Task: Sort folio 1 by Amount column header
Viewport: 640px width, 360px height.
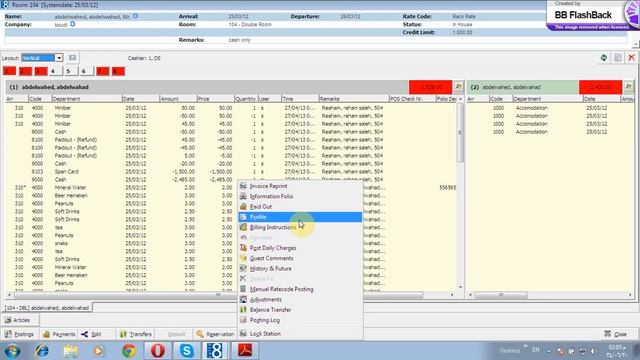Action: (x=178, y=99)
